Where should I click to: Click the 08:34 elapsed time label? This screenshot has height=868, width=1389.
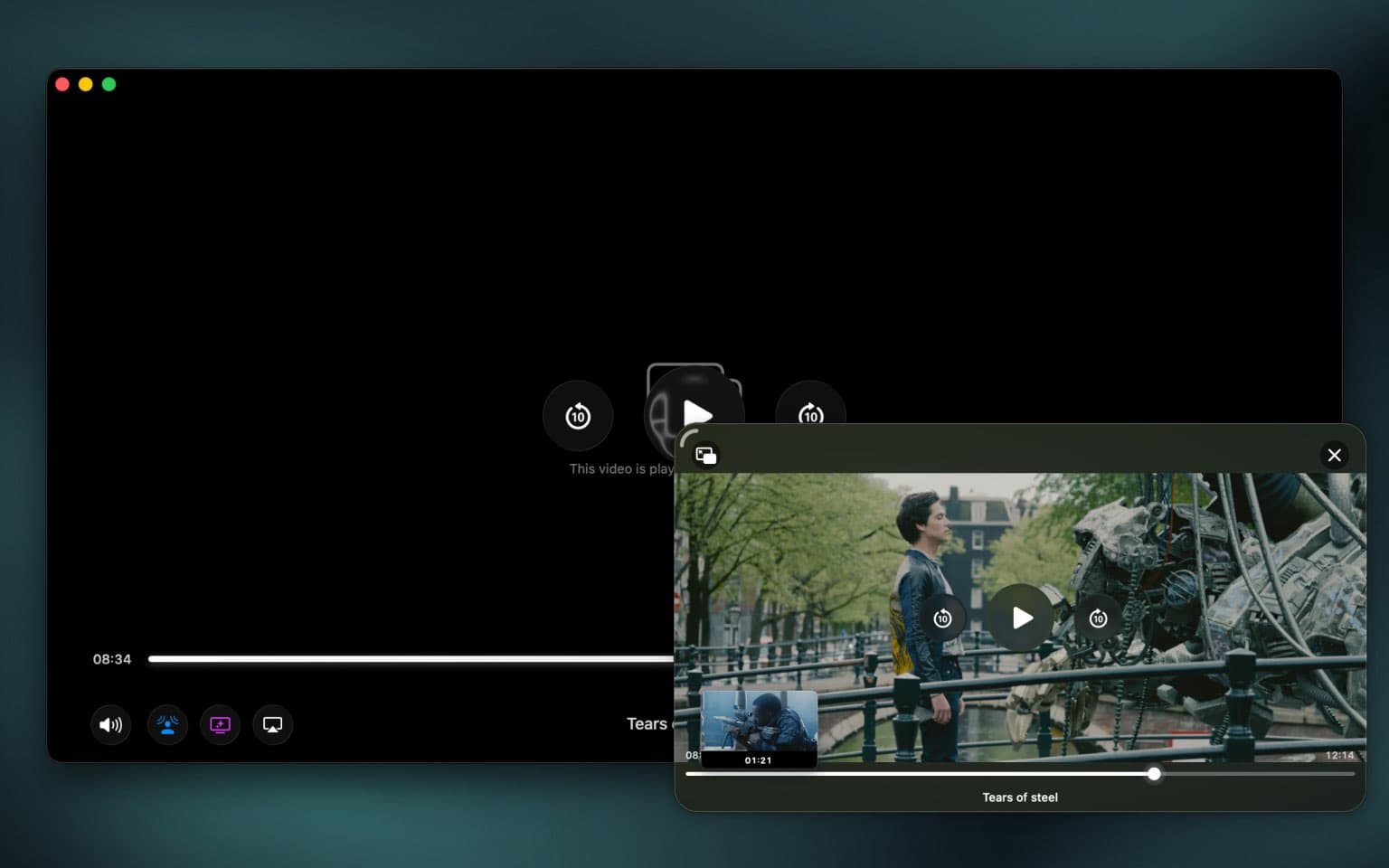(110, 658)
